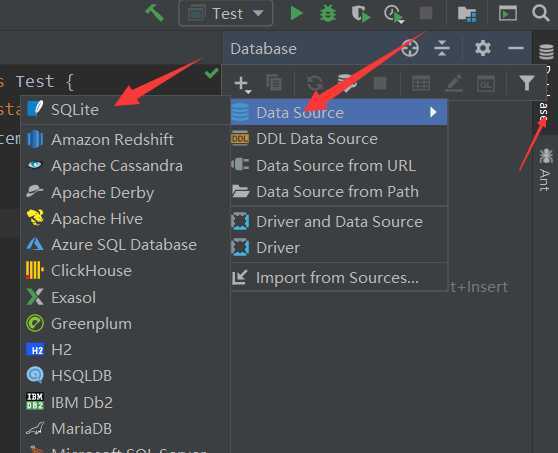Open Database panel settings gear
The height and width of the screenshot is (453, 558).
tap(483, 48)
